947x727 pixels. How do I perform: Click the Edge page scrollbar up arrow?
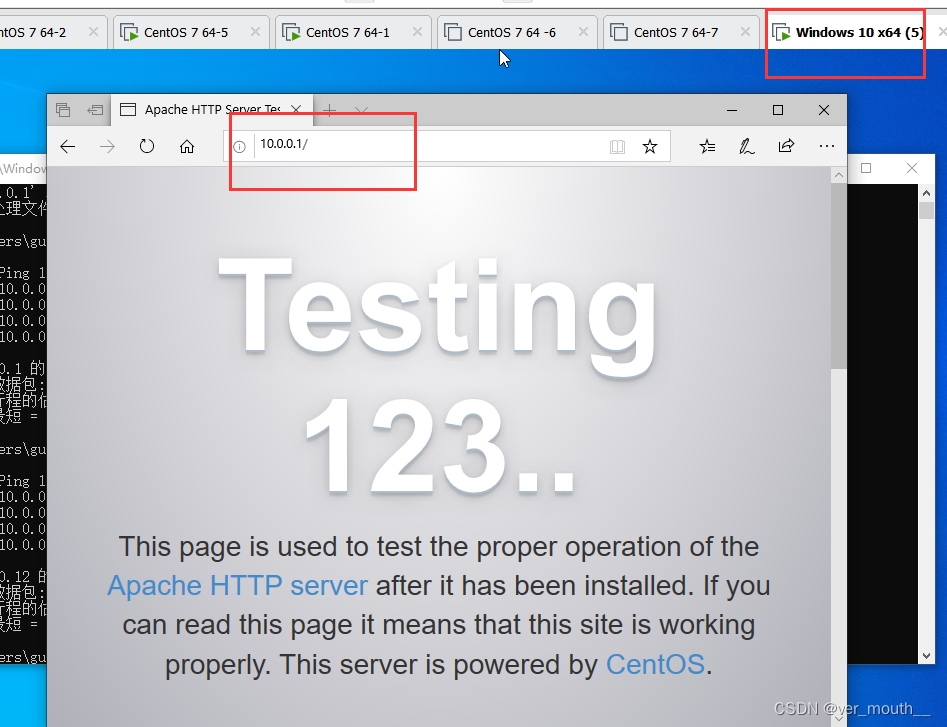point(839,176)
